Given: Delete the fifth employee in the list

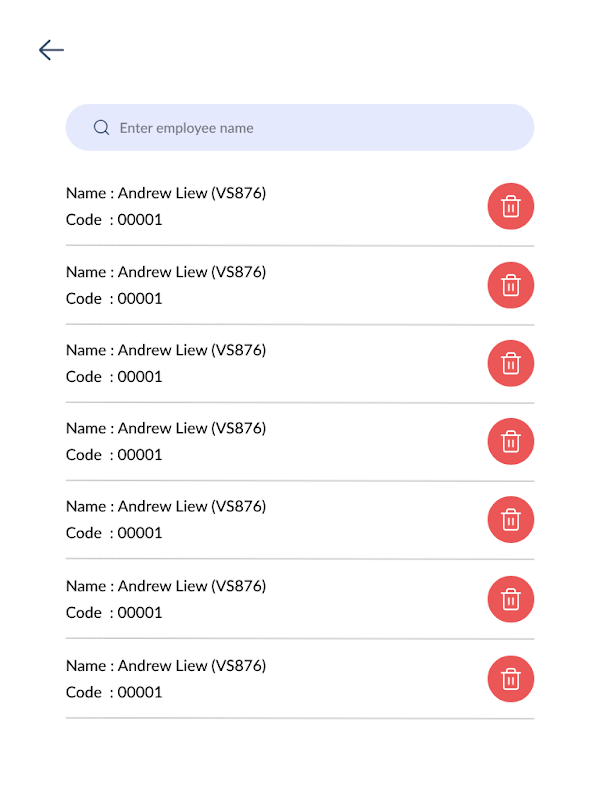Looking at the screenshot, I should (510, 519).
